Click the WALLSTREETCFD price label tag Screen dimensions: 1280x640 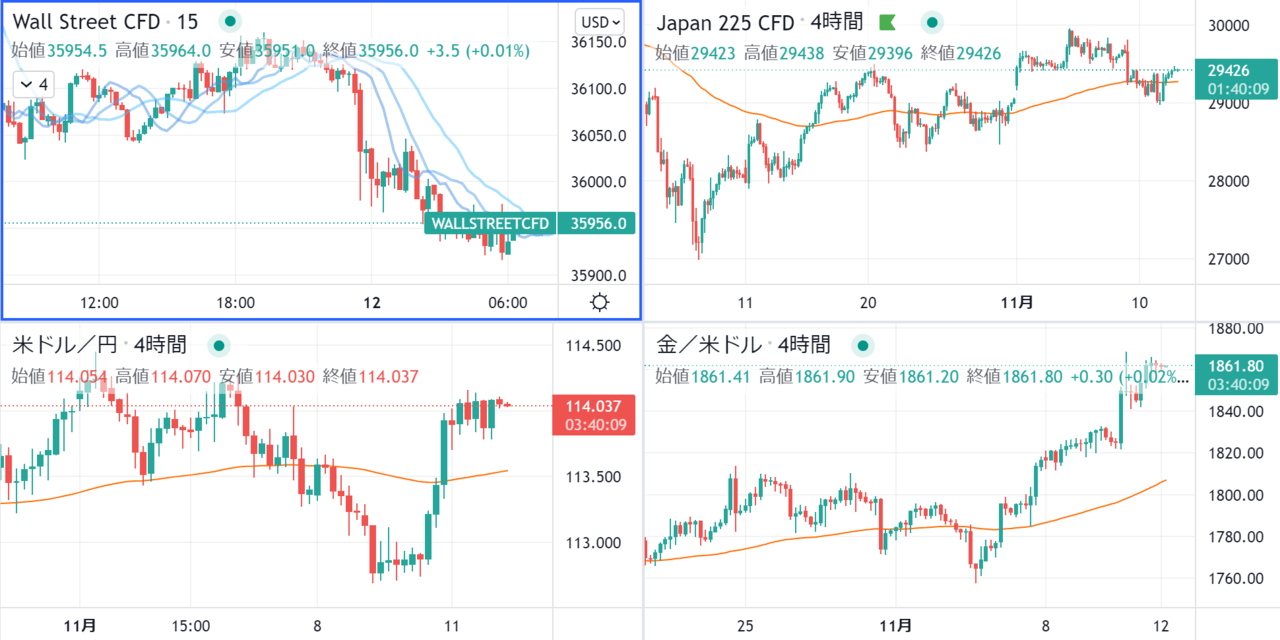click(x=489, y=223)
